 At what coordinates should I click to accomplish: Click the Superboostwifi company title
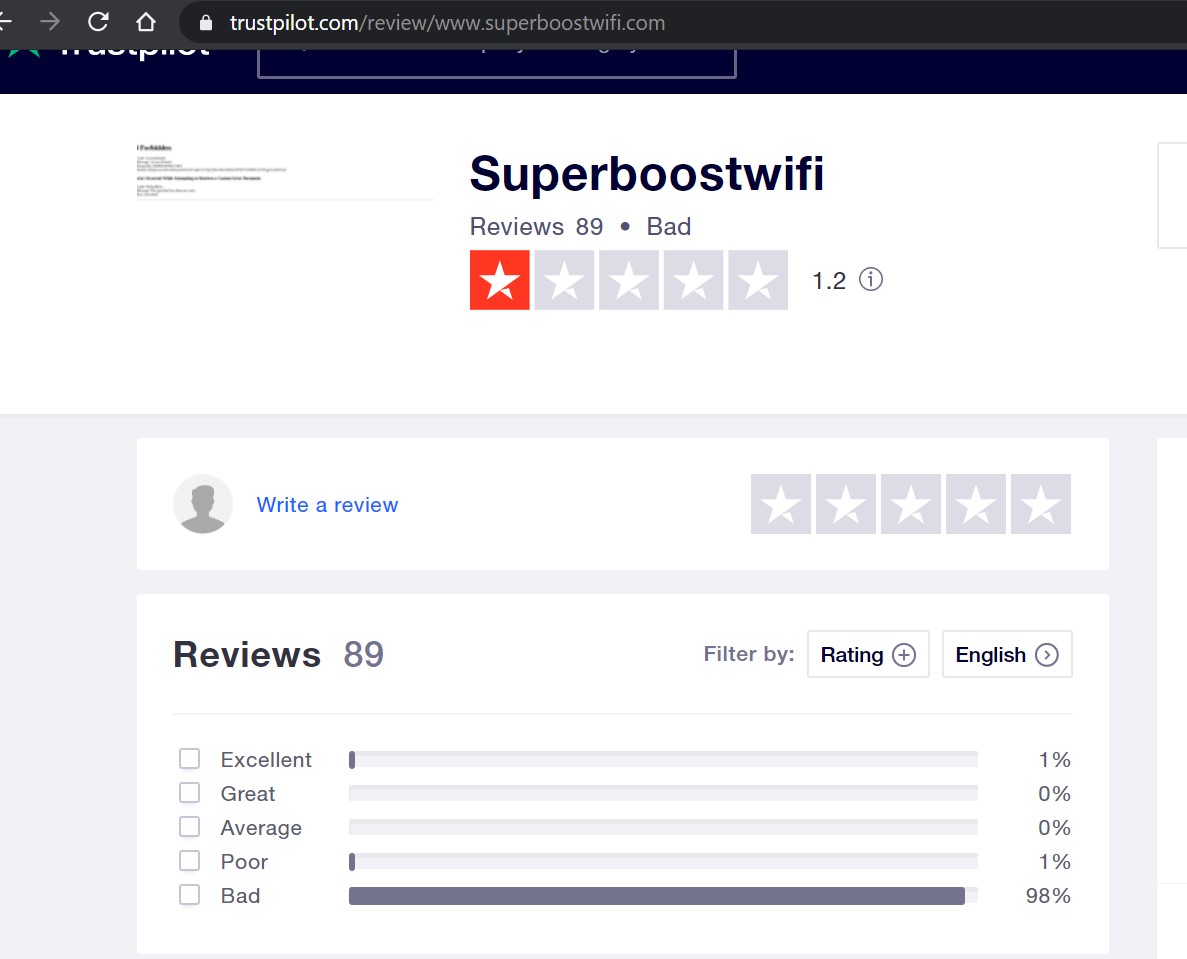[646, 174]
